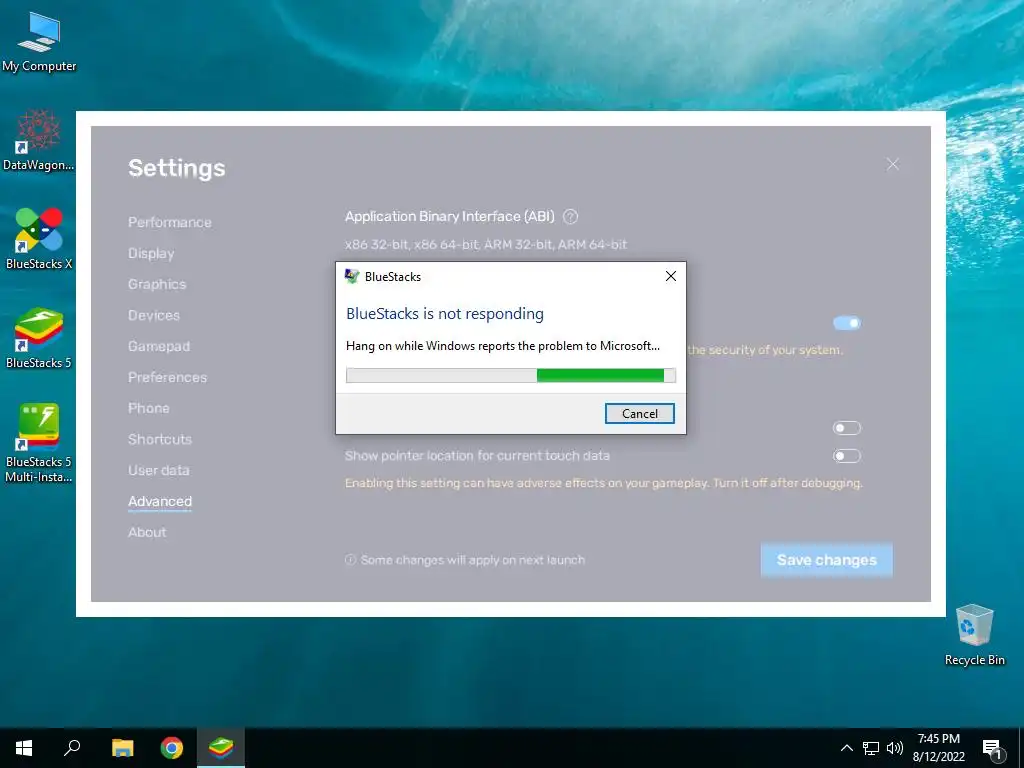The image size is (1024, 768).
Task: Open the Phone settings tab
Action: [x=148, y=408]
